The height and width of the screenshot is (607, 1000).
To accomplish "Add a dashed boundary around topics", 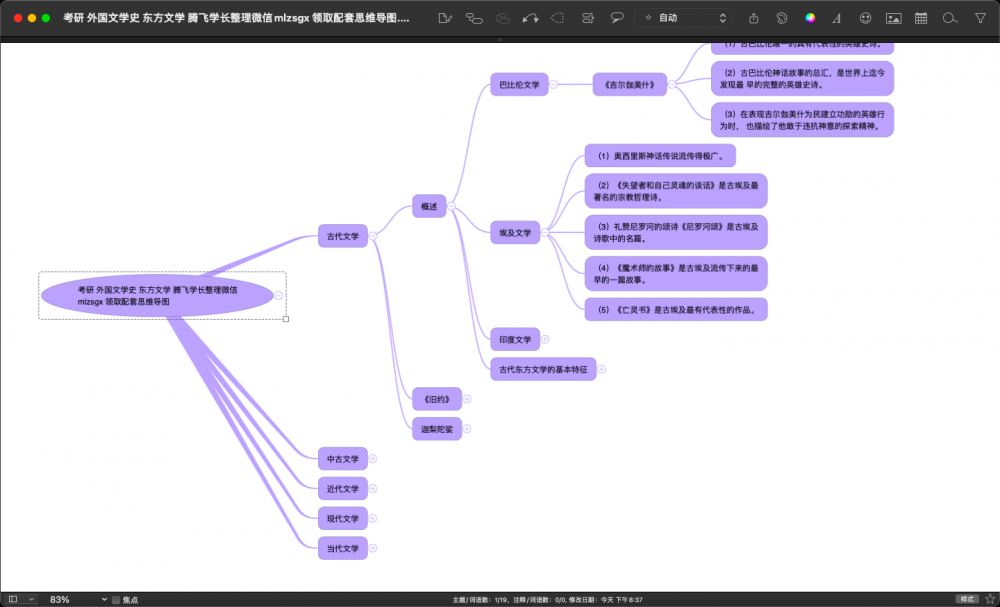I will pyautogui.click(x=558, y=18).
